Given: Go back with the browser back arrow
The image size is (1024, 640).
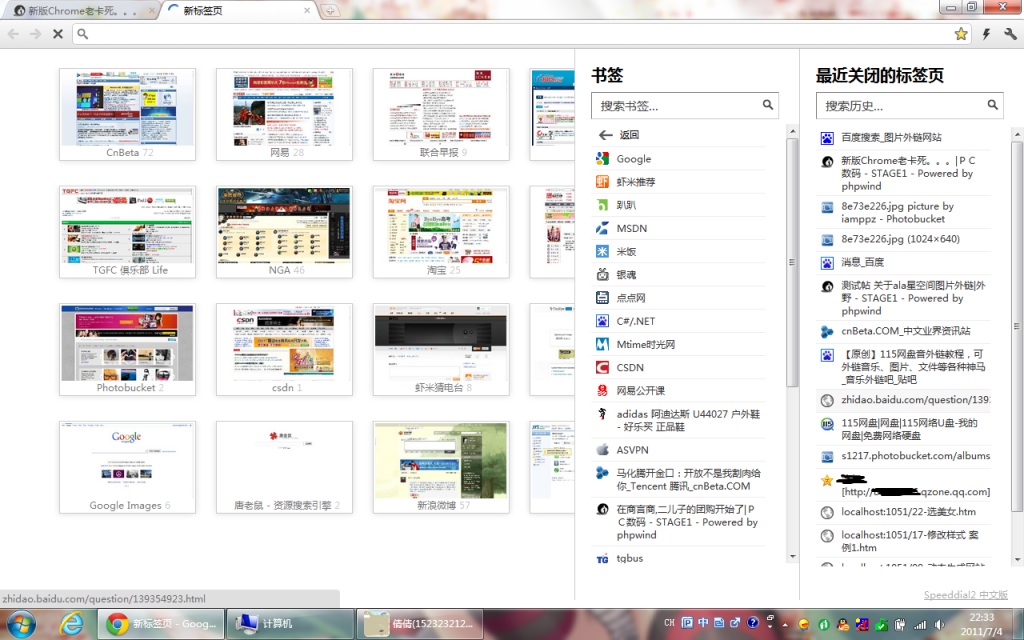Looking at the screenshot, I should (x=14, y=34).
